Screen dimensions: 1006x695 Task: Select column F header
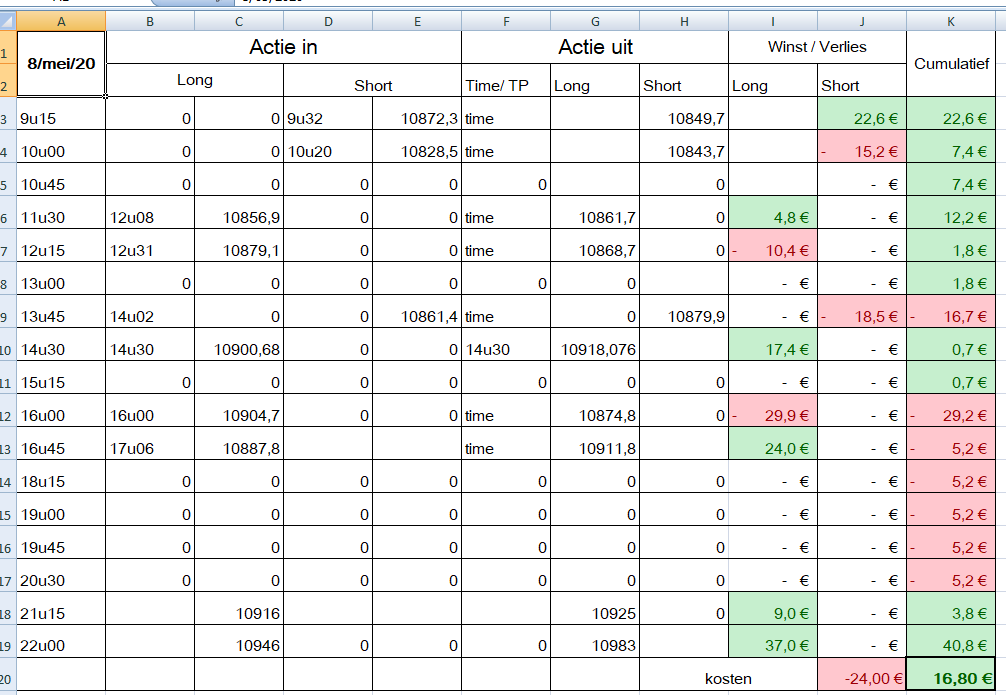[506, 20]
